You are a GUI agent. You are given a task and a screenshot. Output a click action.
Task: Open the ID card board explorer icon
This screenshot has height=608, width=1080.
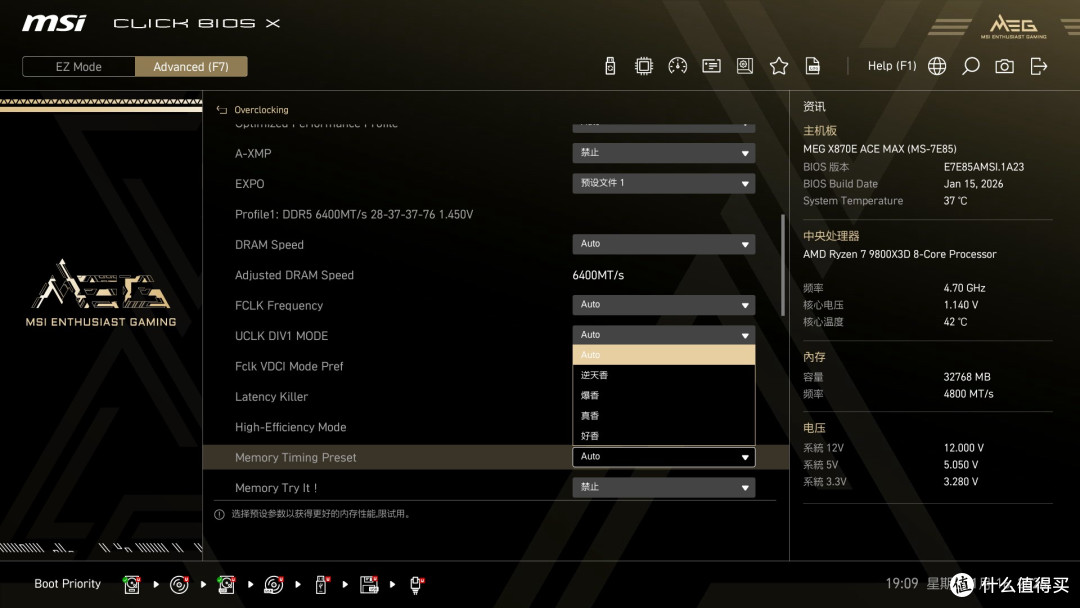point(711,66)
